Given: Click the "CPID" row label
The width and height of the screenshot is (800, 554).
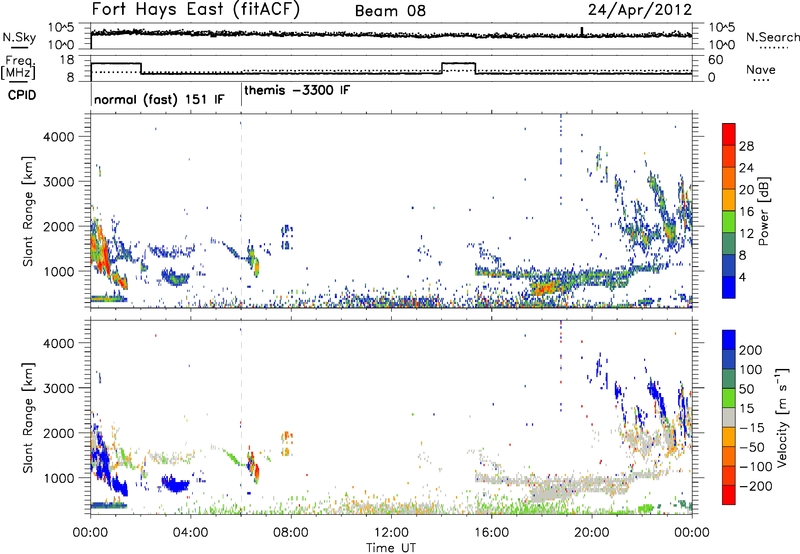Looking at the screenshot, I should (x=21, y=95).
